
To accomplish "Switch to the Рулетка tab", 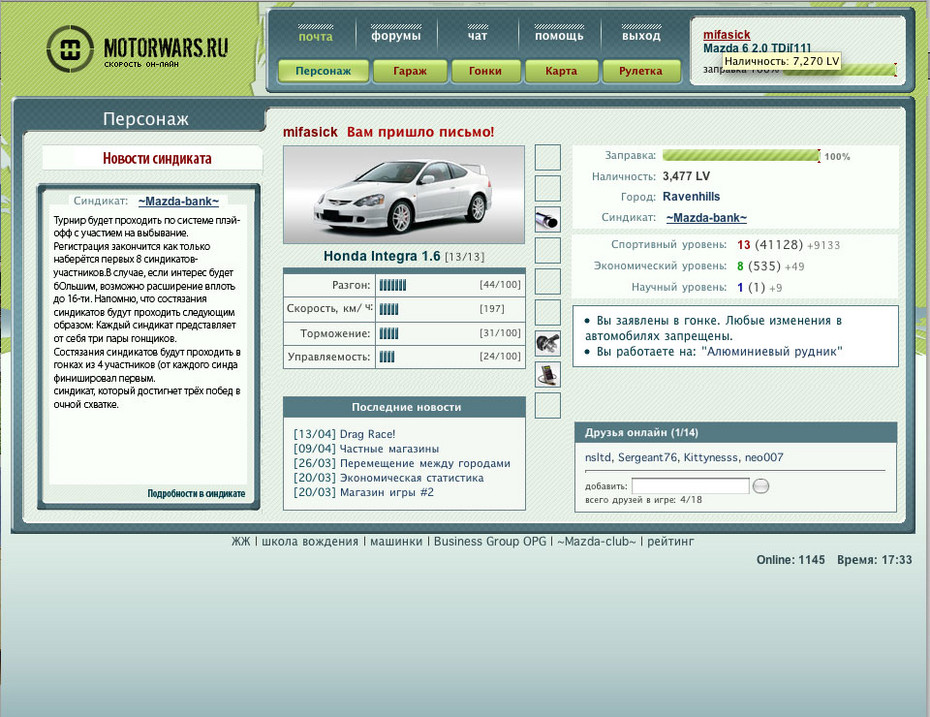I will click(x=641, y=71).
